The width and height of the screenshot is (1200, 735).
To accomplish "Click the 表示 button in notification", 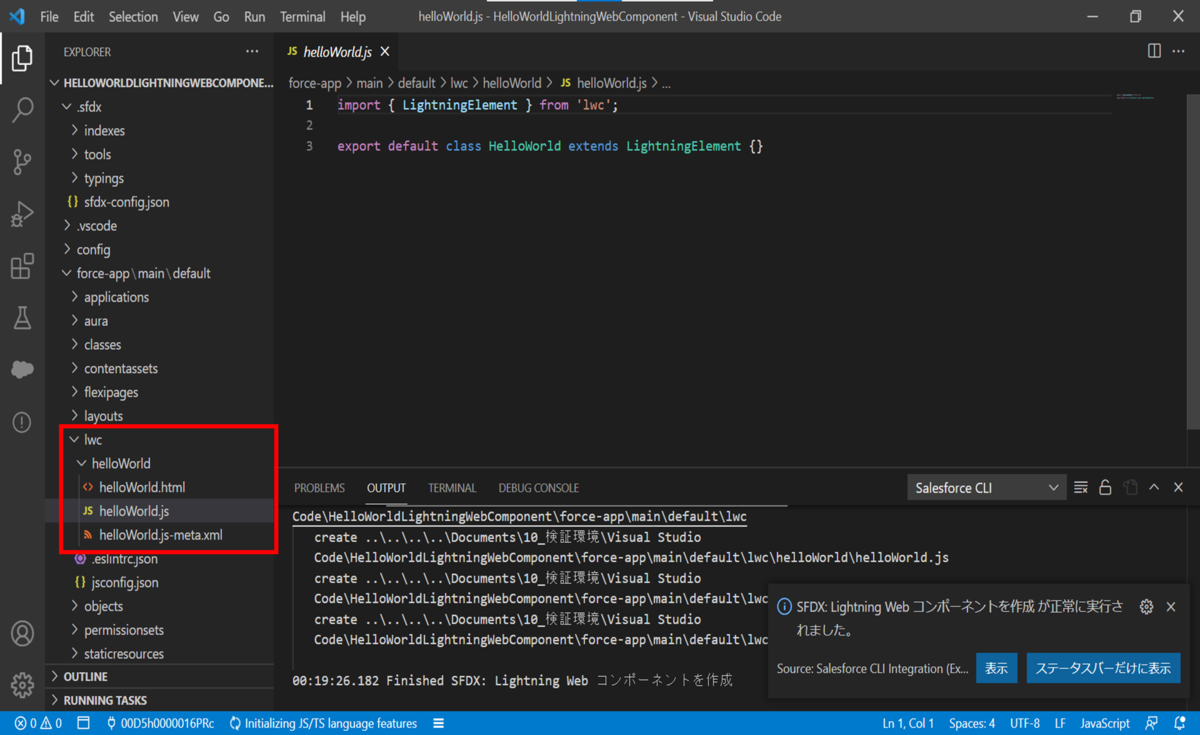I will (997, 668).
